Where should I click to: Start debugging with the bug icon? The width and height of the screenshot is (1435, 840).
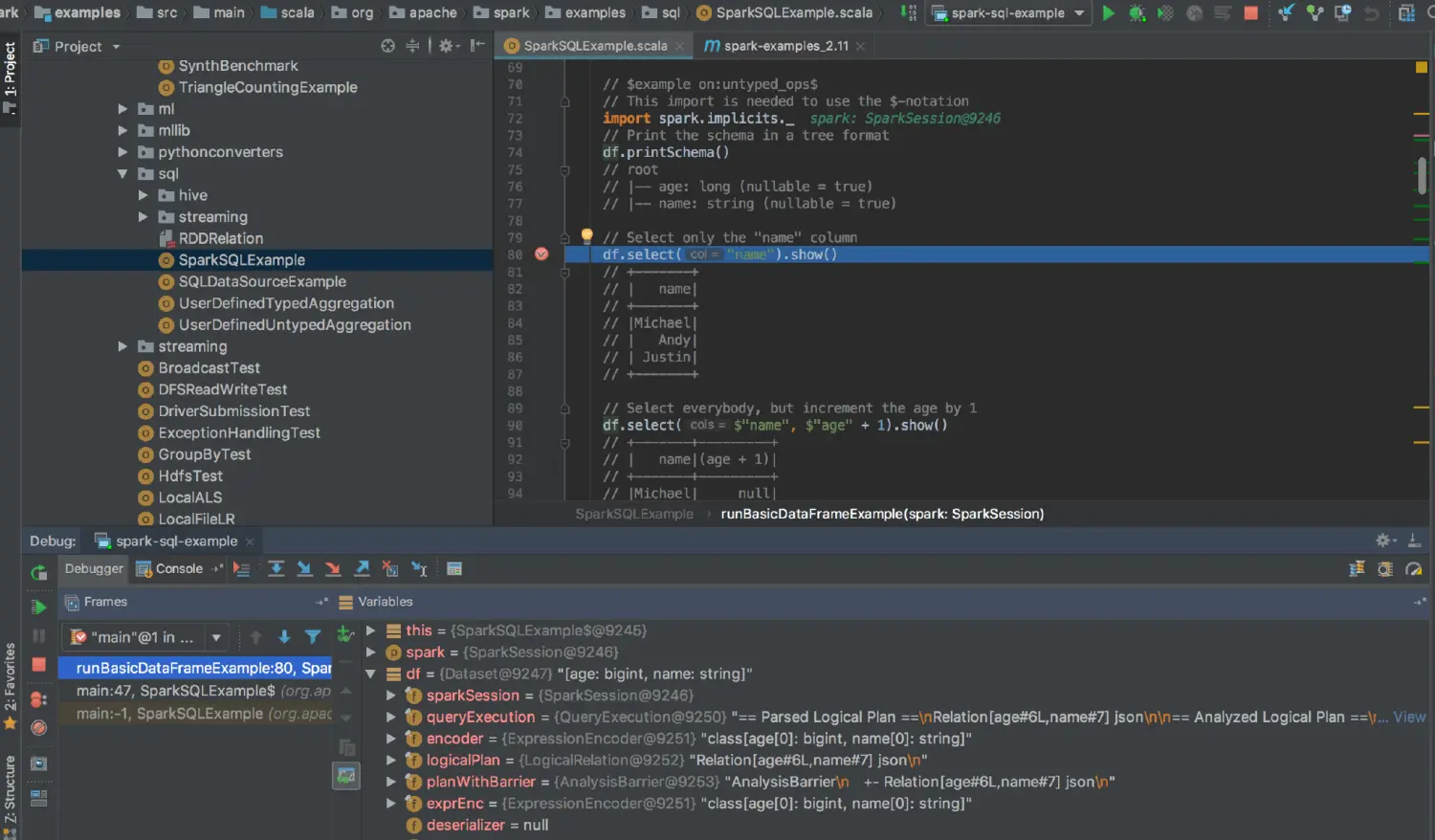coord(1137,13)
